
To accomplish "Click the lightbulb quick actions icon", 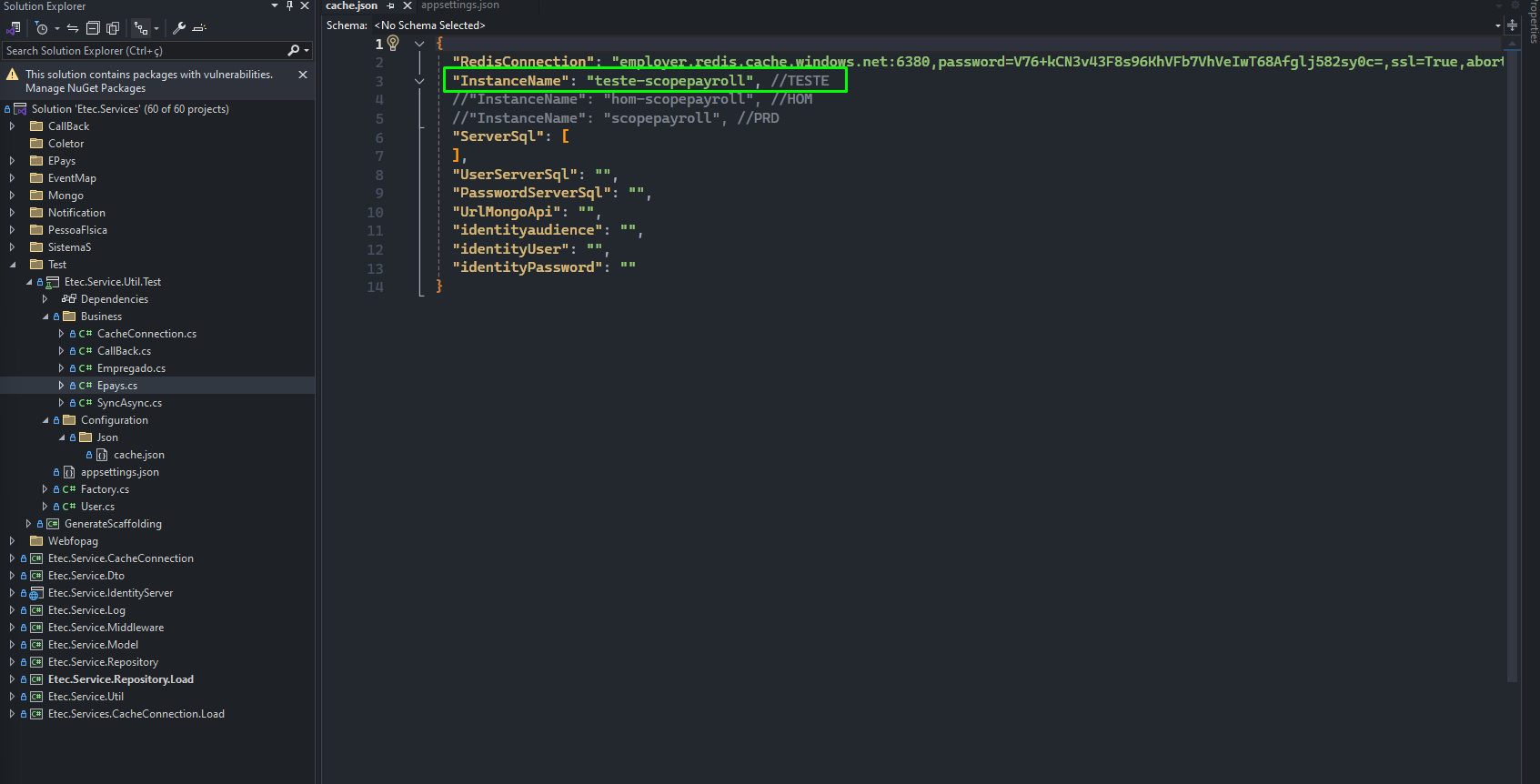I will [x=393, y=43].
